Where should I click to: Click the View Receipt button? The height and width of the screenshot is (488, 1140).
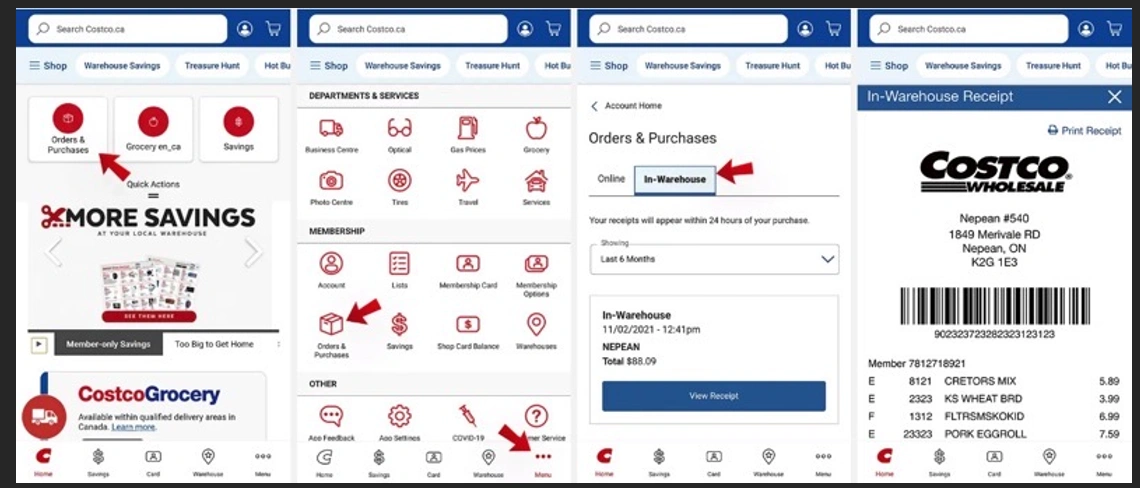(x=713, y=396)
